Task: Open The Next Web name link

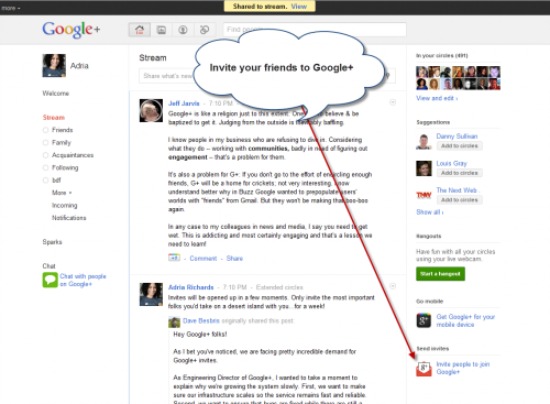Action: coord(457,190)
